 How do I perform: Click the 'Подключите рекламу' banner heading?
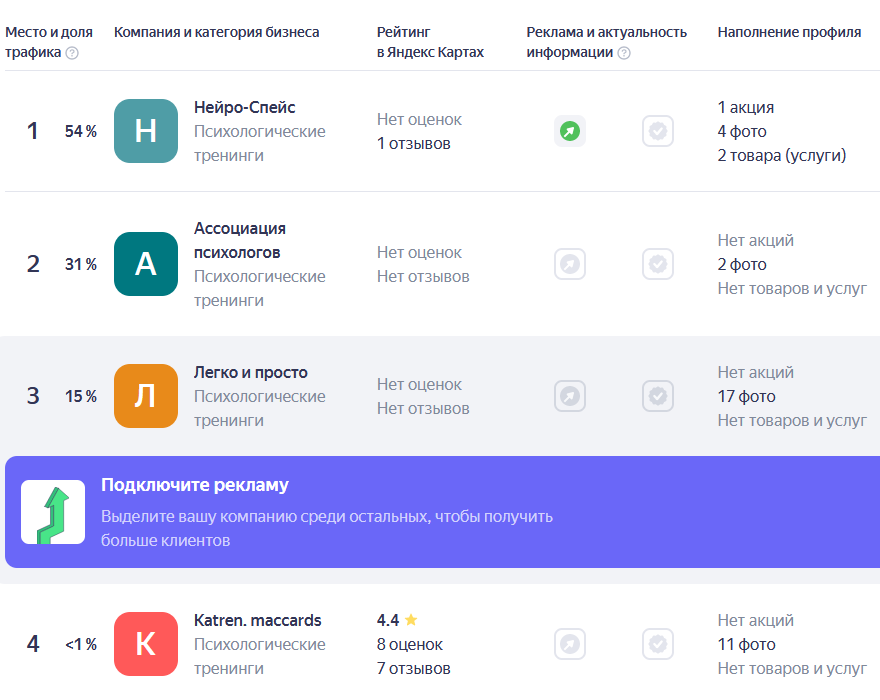(x=195, y=485)
